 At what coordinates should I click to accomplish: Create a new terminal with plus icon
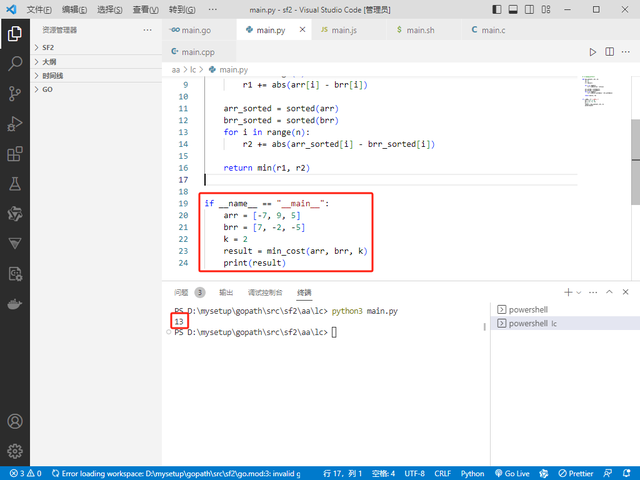click(x=568, y=292)
